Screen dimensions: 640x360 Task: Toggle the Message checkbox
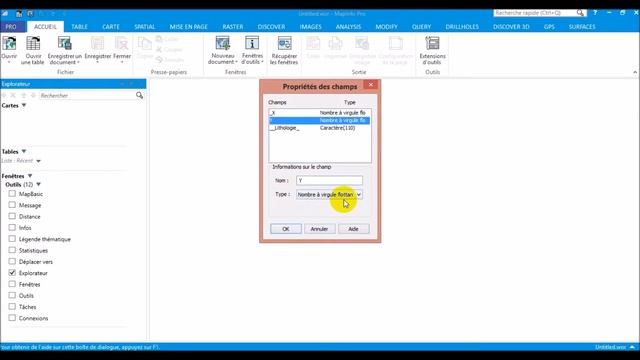(12, 205)
